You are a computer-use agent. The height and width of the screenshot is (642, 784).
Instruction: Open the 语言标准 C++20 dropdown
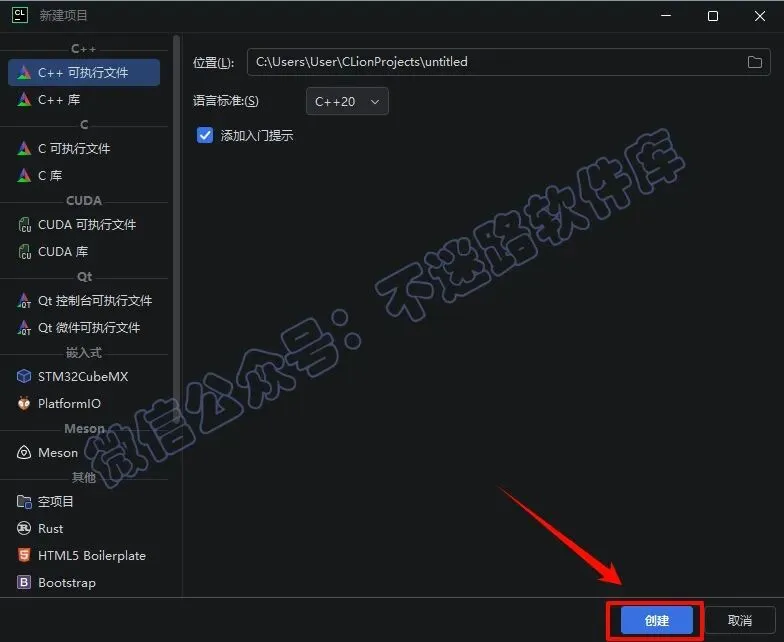[x=347, y=102]
